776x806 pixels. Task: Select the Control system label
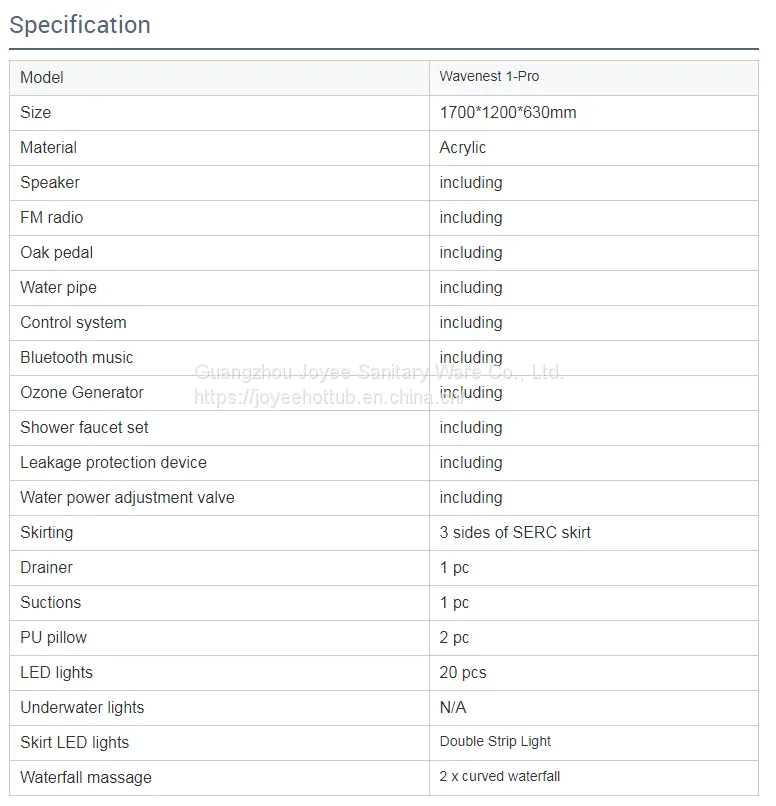point(73,322)
